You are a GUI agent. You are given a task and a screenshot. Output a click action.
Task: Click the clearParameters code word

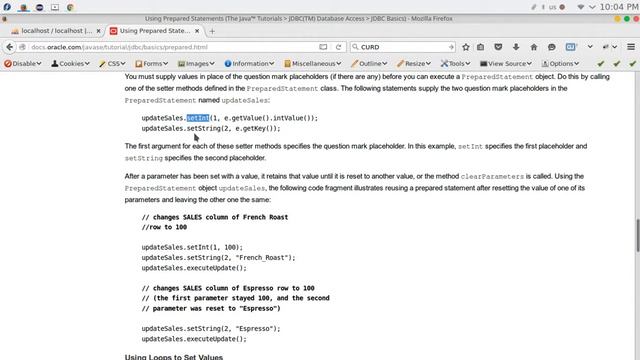click(x=492, y=177)
